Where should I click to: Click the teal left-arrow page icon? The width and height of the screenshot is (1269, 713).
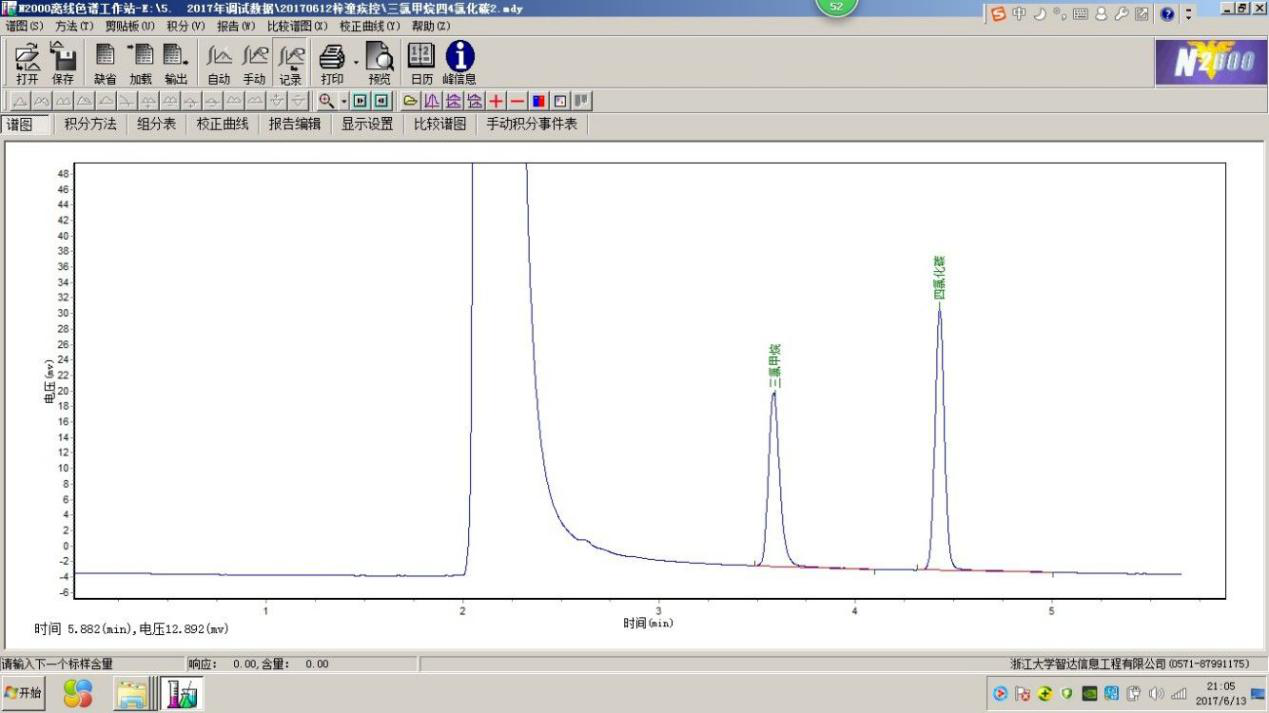click(380, 101)
